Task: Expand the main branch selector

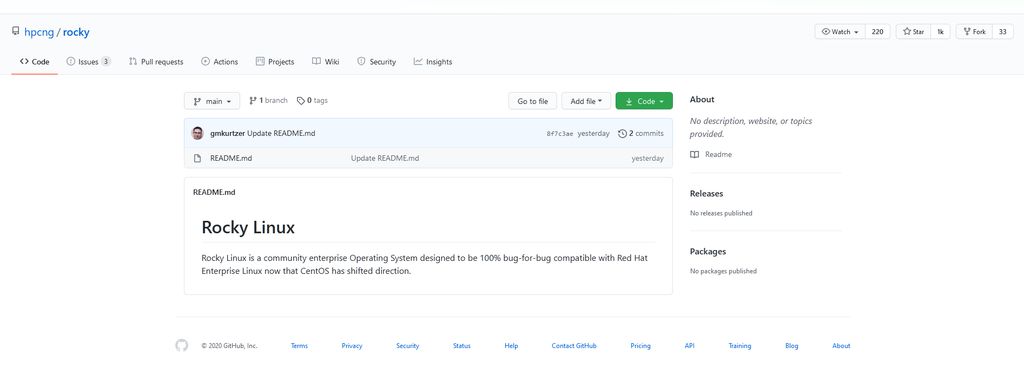Action: click(x=212, y=101)
